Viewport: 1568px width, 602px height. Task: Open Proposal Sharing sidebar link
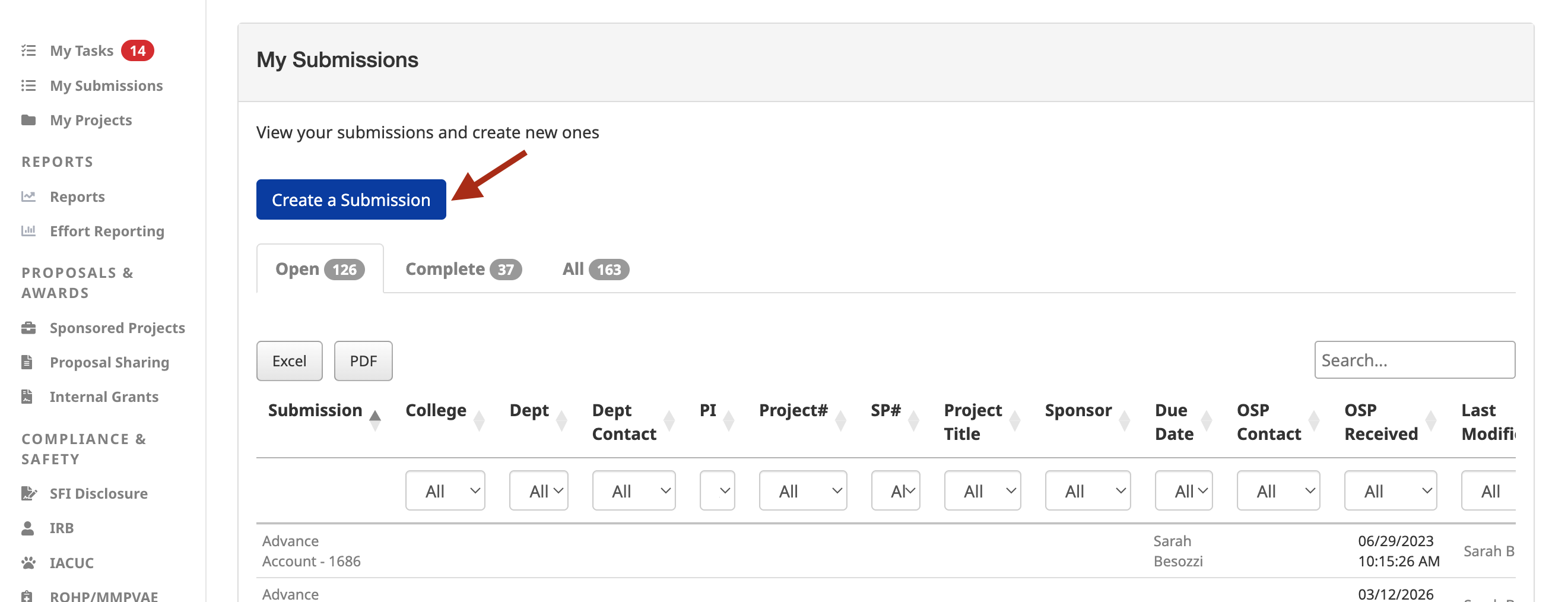pyautogui.click(x=110, y=362)
